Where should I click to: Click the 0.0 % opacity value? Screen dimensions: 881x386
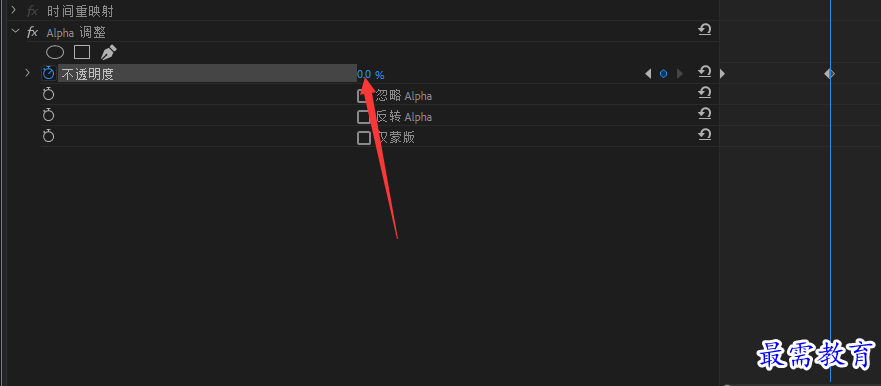(371, 74)
